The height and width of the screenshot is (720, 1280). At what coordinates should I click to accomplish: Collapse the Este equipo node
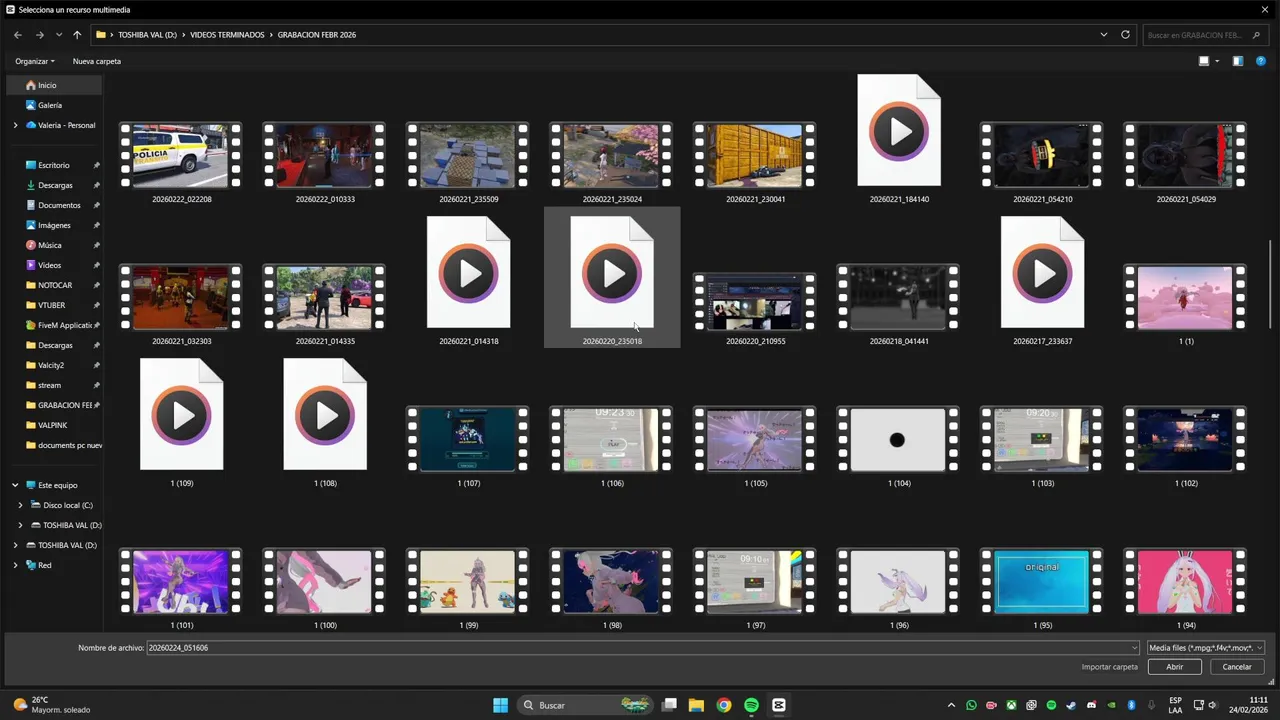point(15,485)
